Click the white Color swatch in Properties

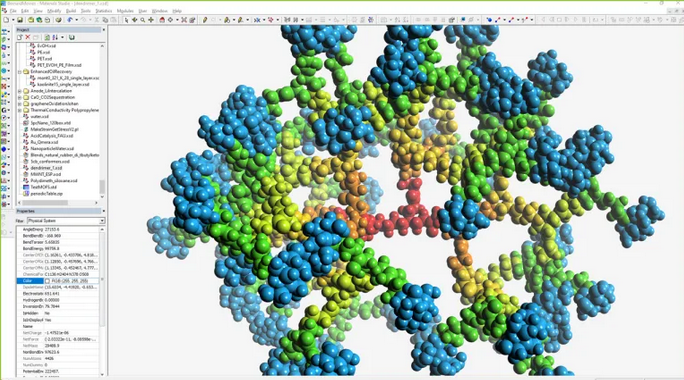point(48,281)
